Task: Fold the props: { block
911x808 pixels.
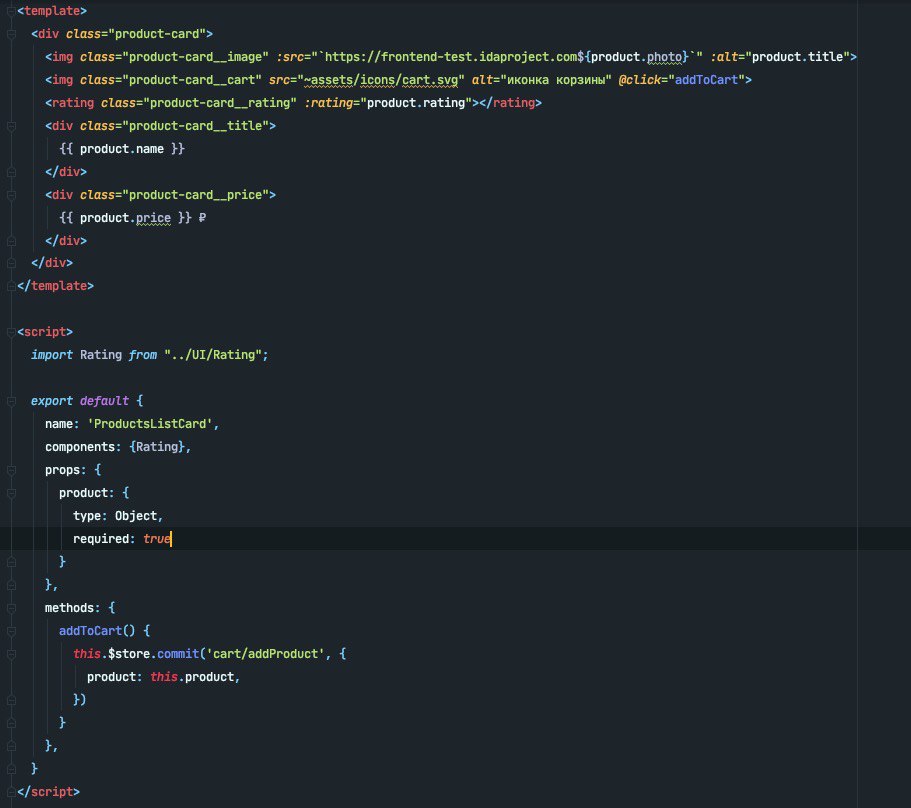Action: click(10, 471)
